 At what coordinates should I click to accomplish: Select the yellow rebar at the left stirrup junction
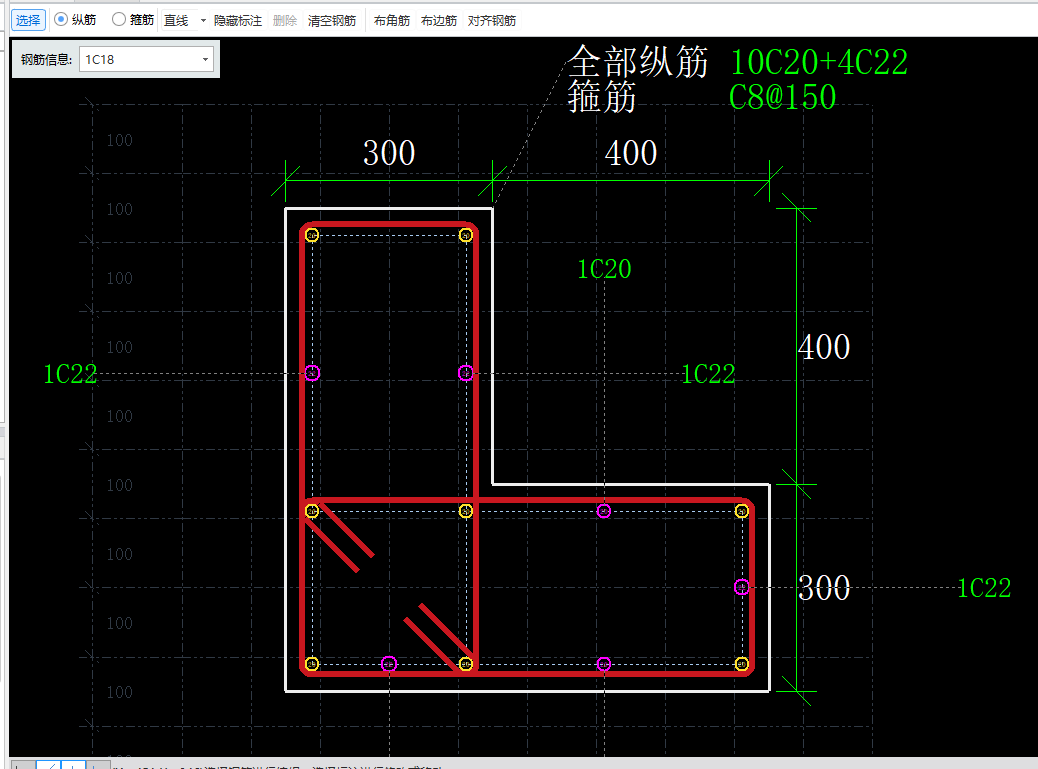point(312,511)
